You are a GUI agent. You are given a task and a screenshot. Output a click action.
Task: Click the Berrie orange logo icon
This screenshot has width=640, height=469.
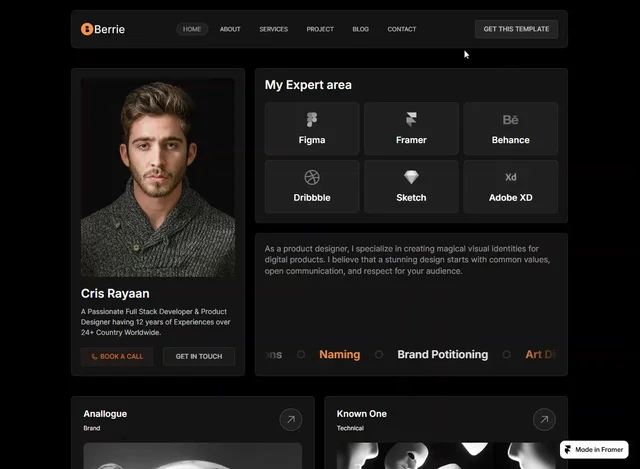tap(87, 29)
